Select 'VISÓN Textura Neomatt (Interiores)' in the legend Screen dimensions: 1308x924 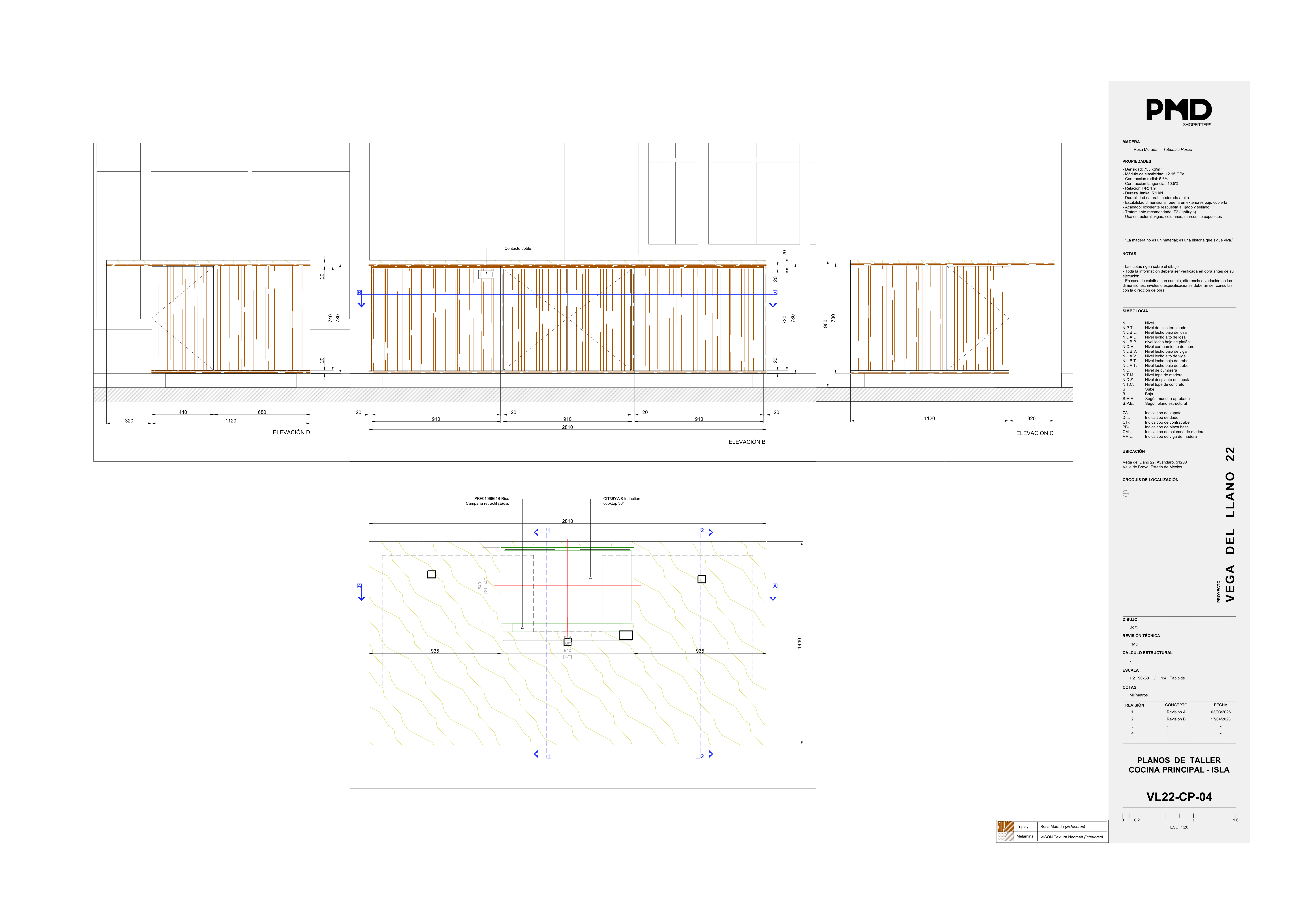pos(1072,837)
